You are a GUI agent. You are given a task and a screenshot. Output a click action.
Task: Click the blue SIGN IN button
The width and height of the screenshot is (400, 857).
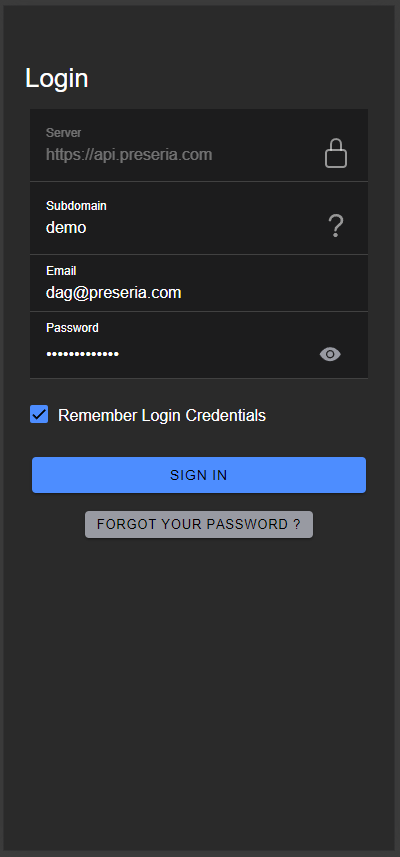(x=199, y=475)
